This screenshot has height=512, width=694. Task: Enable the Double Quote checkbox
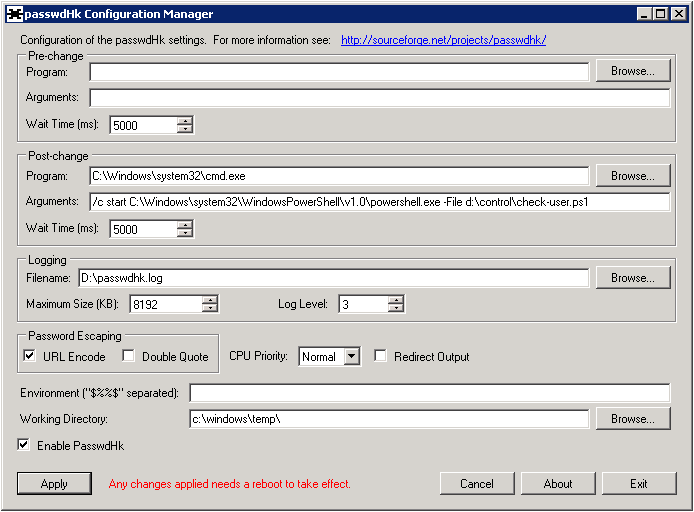click(x=128, y=356)
